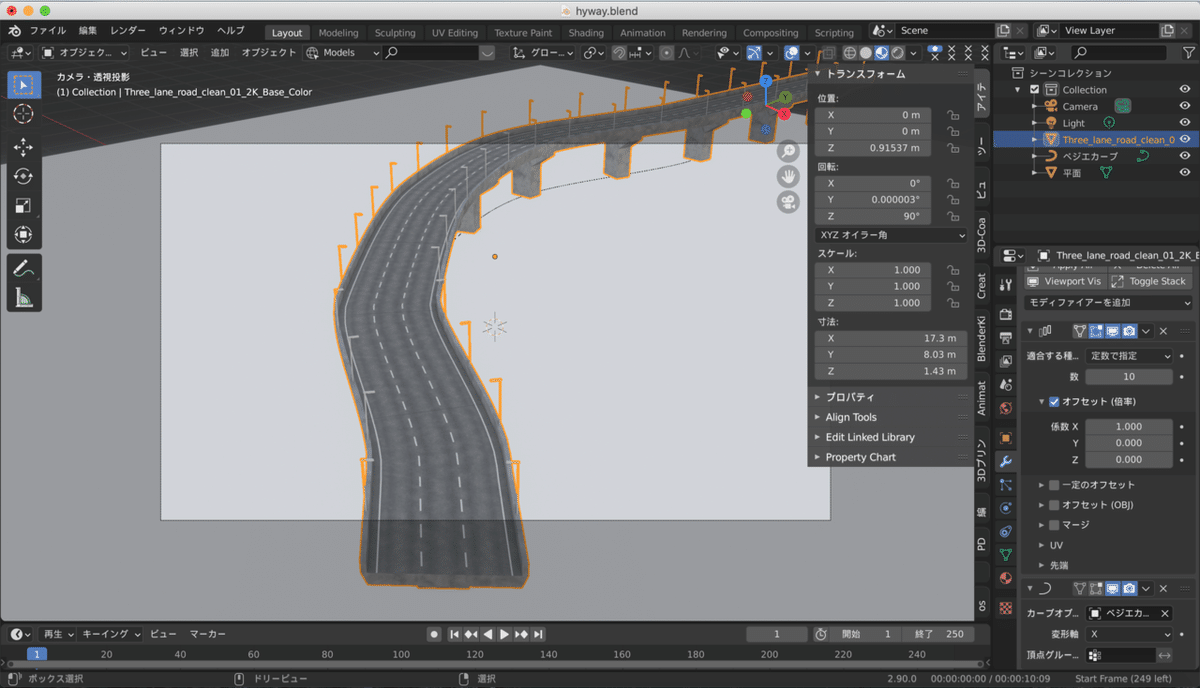Select the Move tool in the toolbar
The height and width of the screenshot is (688, 1200).
[23, 147]
